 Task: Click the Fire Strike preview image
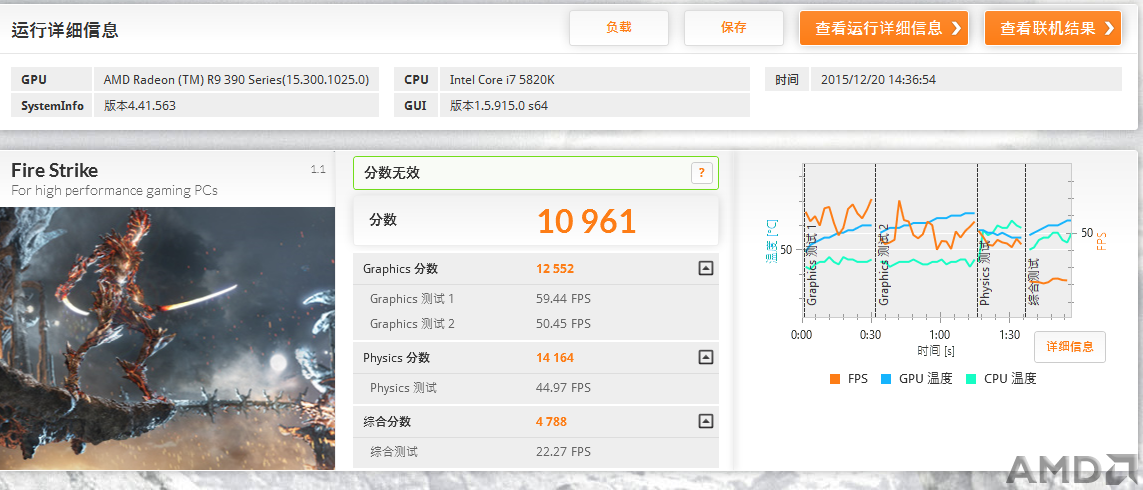tap(168, 338)
